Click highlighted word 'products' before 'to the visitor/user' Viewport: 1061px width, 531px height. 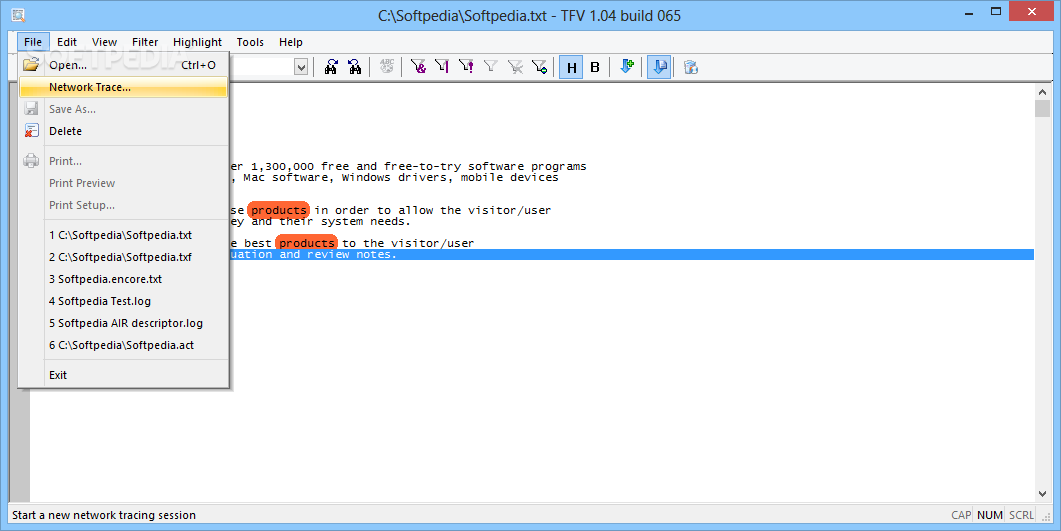[307, 243]
